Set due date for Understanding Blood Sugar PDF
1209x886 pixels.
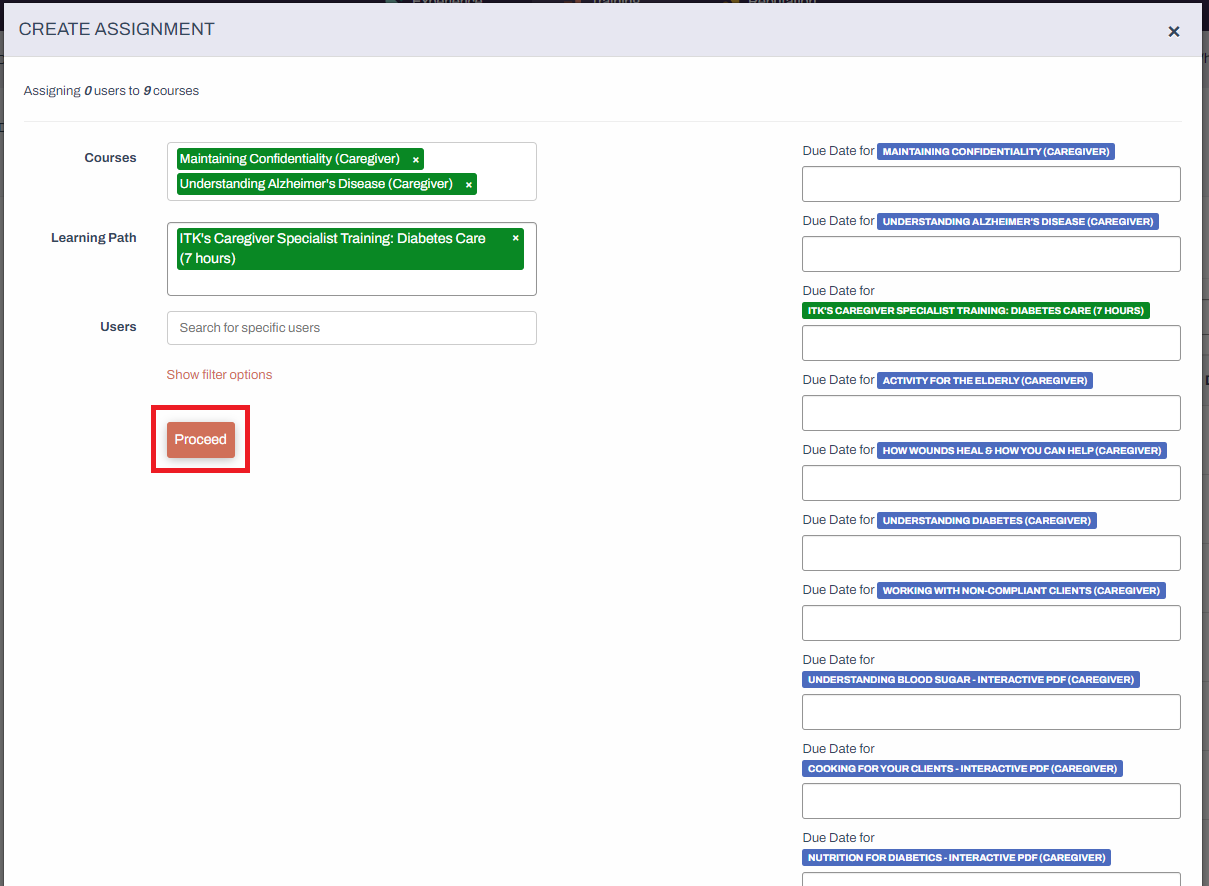[x=990, y=711]
